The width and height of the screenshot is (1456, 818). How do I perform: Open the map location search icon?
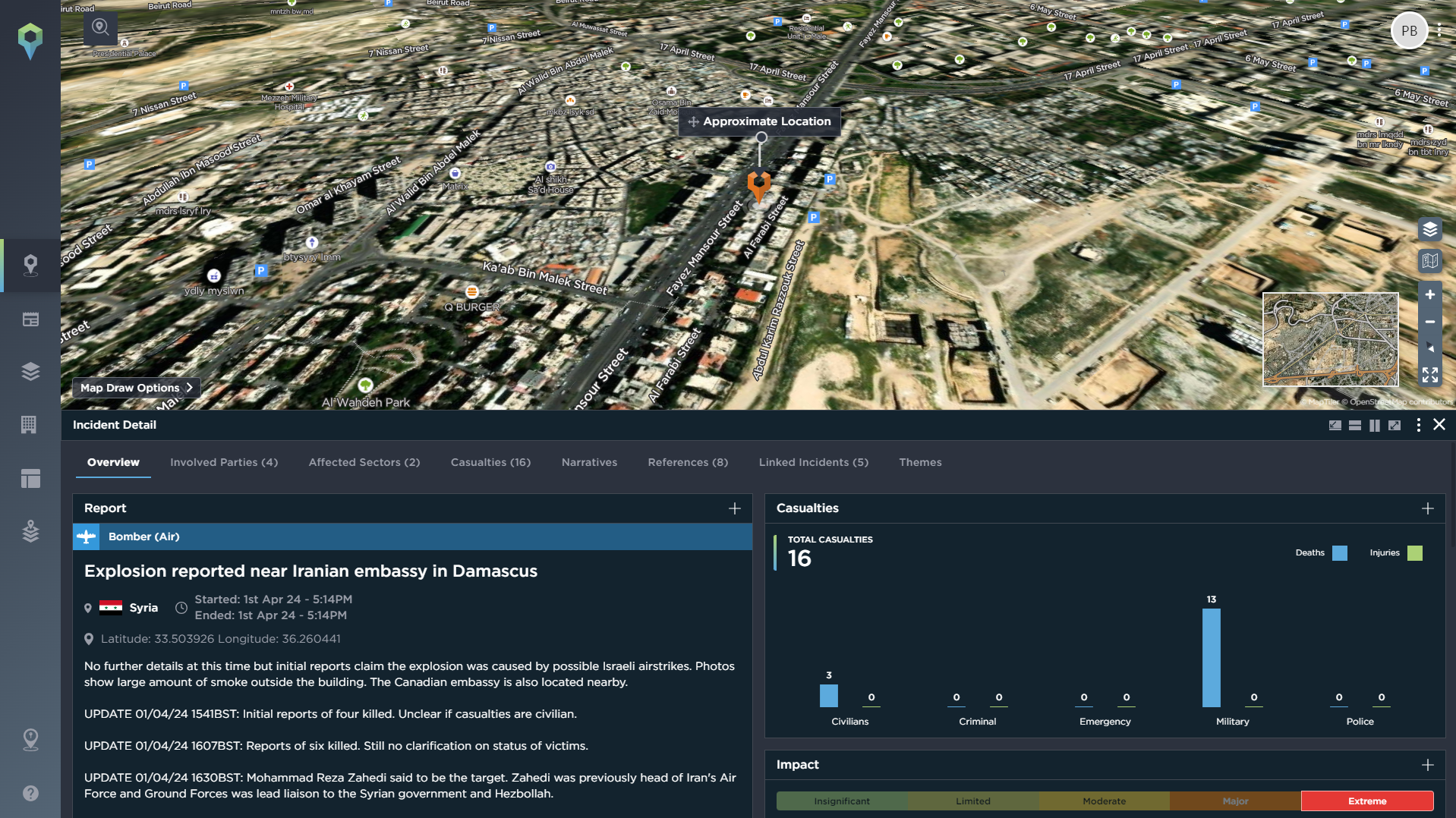100,28
